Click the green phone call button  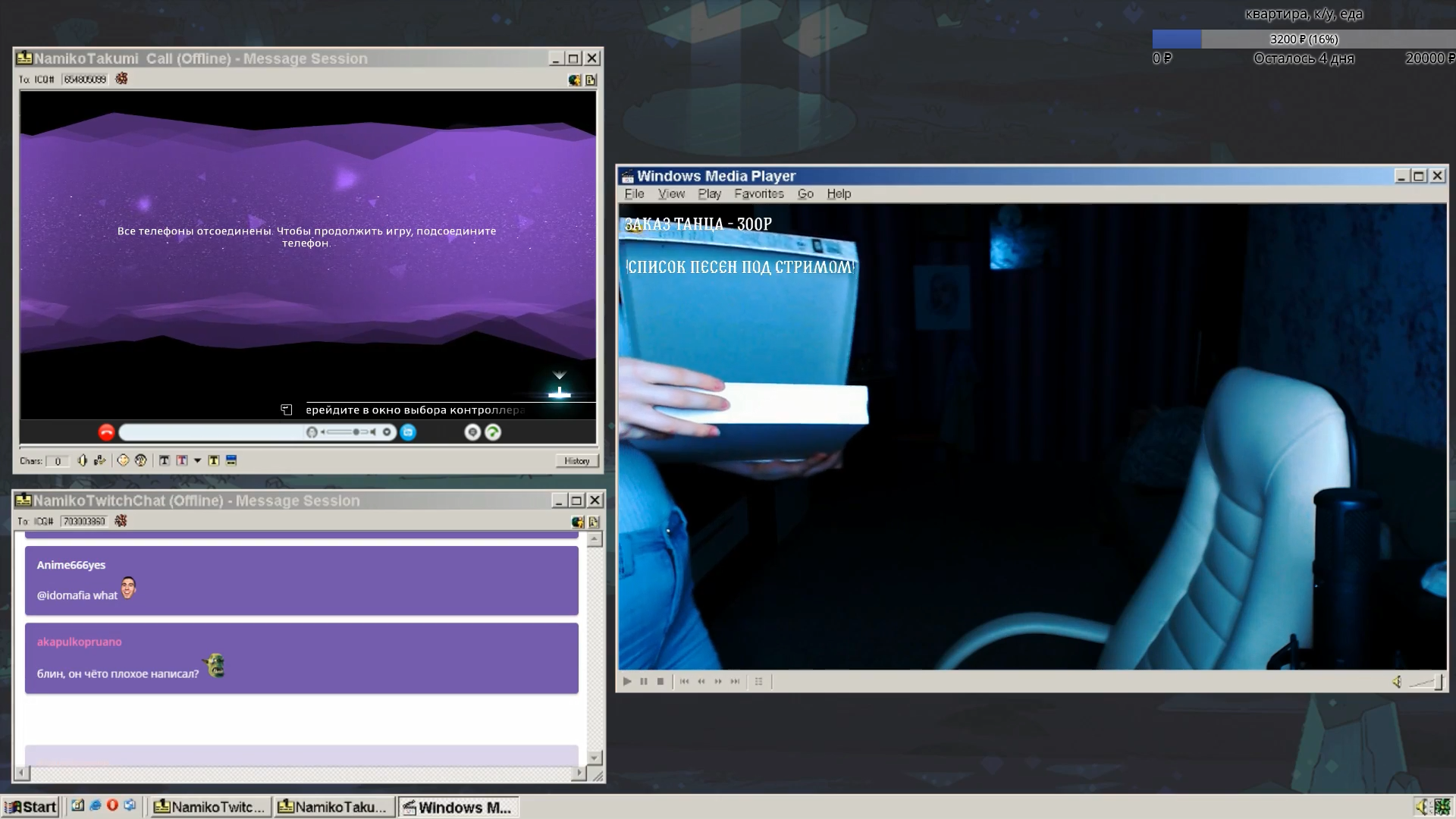pos(493,432)
